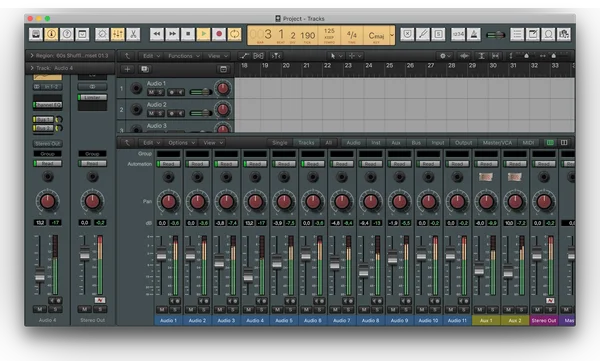Open Editors with the scissors icon
600x361 pixels.
pyautogui.click(x=133, y=34)
